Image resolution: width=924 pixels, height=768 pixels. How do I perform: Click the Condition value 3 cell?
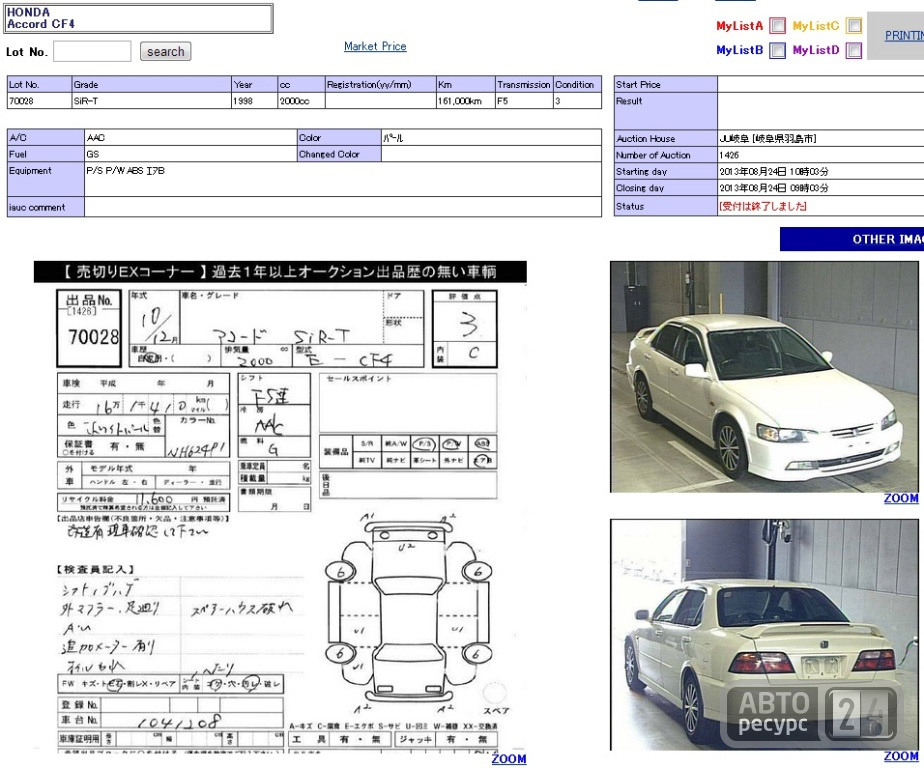click(x=578, y=101)
